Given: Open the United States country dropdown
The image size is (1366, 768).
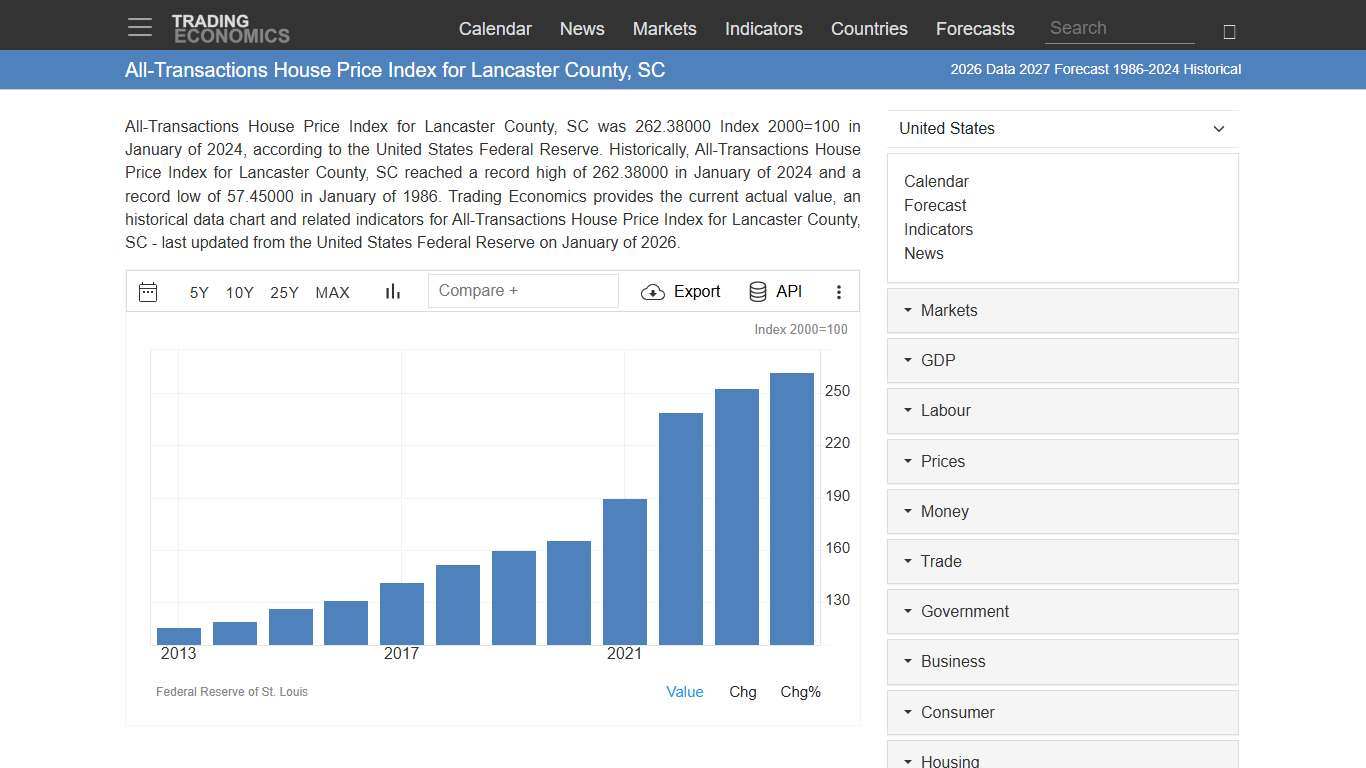Looking at the screenshot, I should coord(1062,128).
